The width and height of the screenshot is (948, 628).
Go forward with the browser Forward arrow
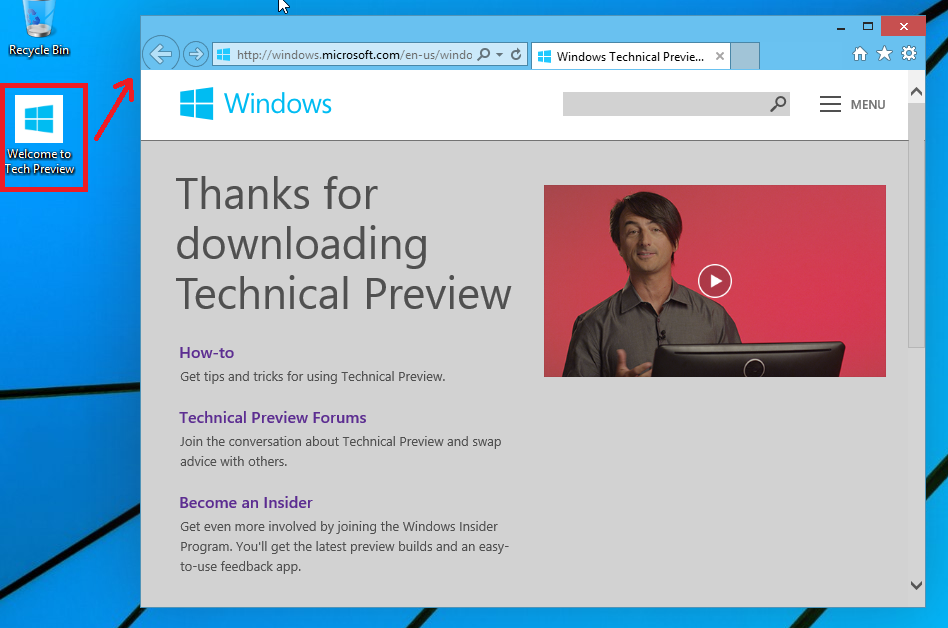tap(195, 54)
